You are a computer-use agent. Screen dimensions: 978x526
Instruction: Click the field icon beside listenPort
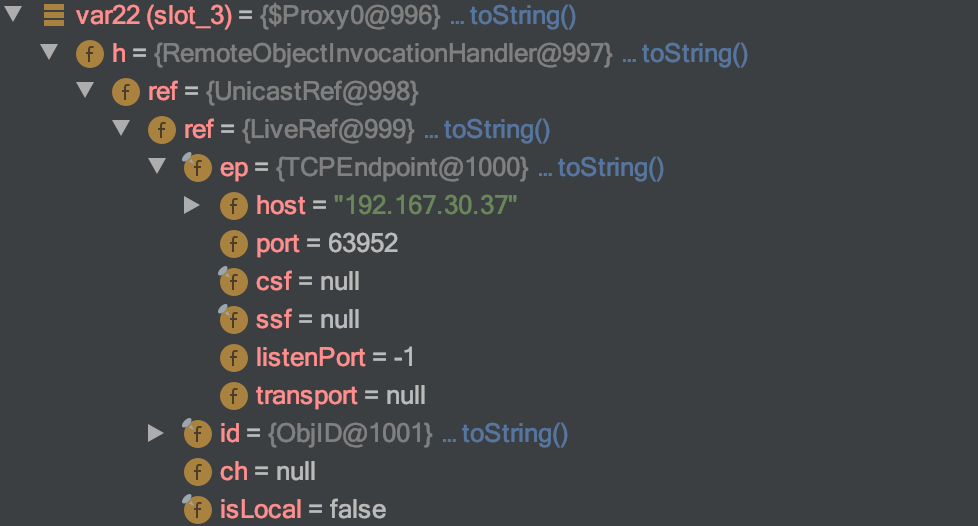234,358
